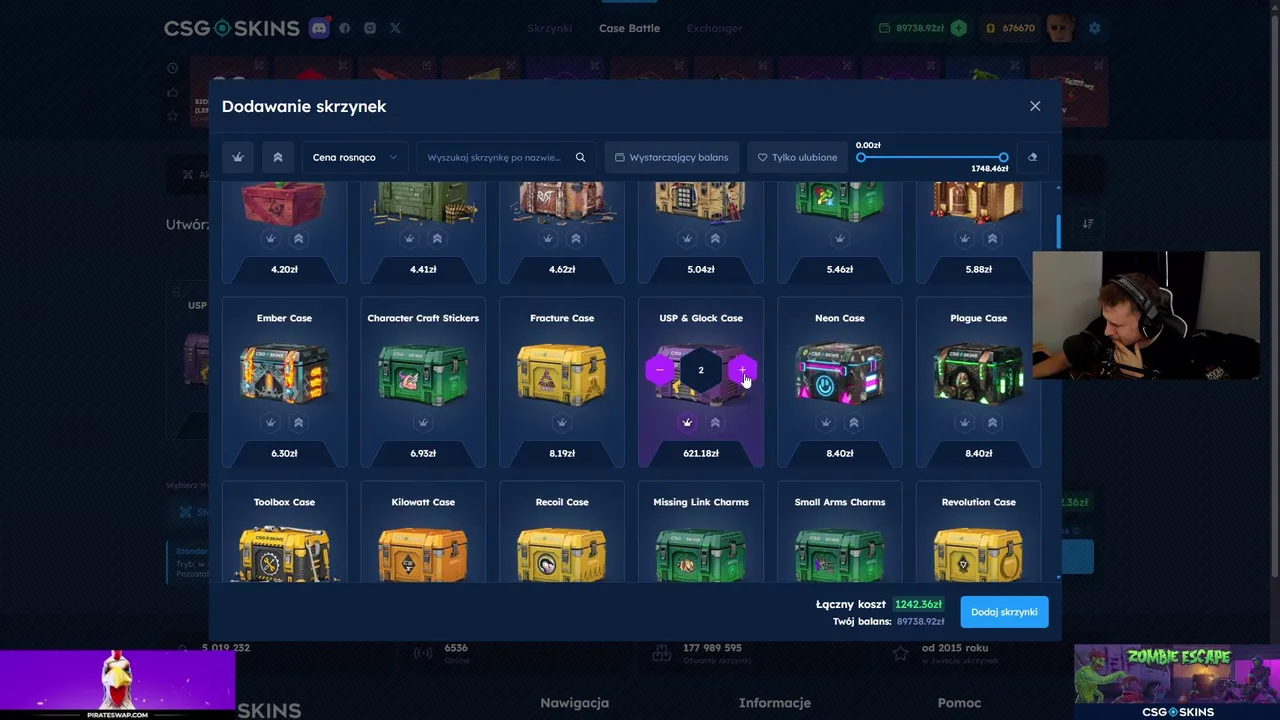
Task: Open the X (Twitter) social icon
Action: point(395,28)
